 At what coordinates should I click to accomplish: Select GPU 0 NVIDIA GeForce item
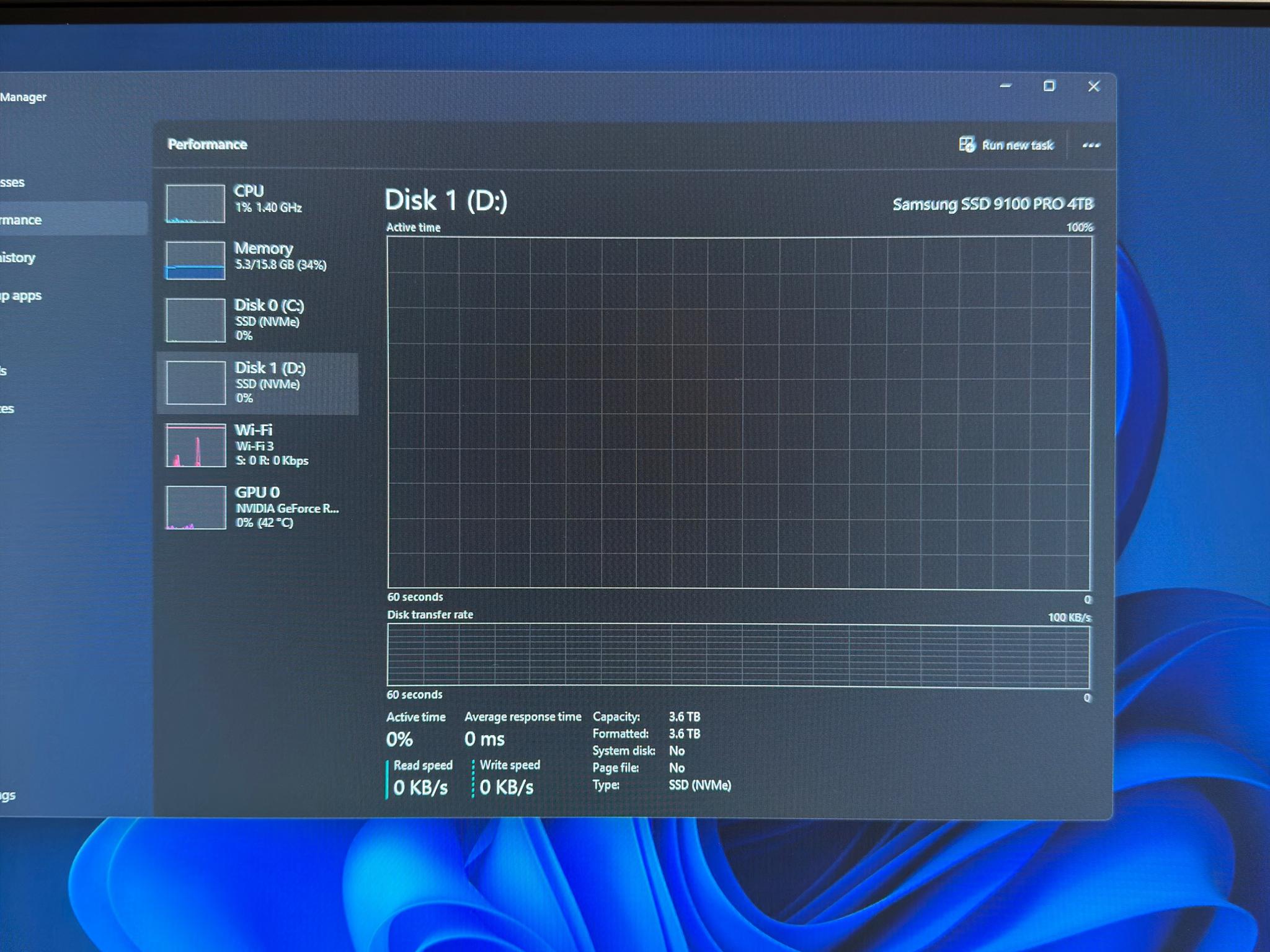click(x=257, y=507)
